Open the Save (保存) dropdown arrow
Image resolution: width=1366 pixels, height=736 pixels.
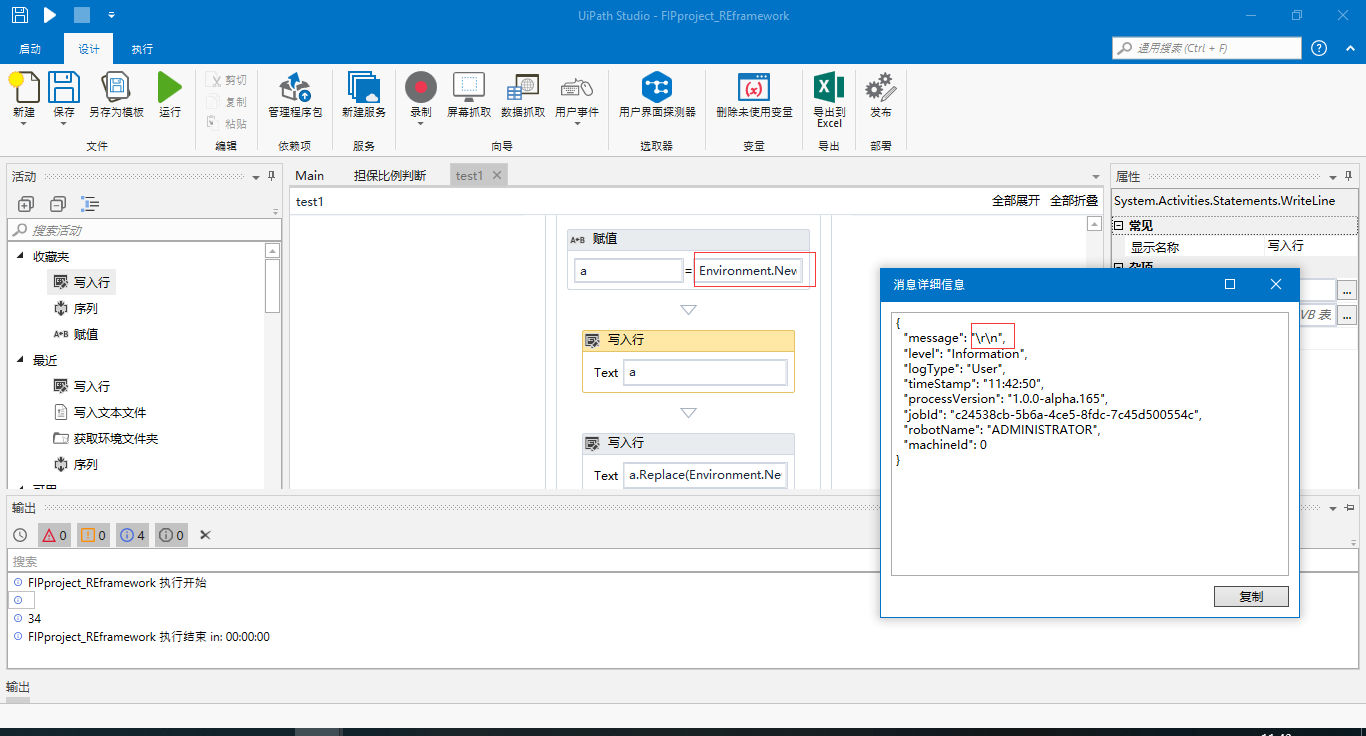click(64, 123)
